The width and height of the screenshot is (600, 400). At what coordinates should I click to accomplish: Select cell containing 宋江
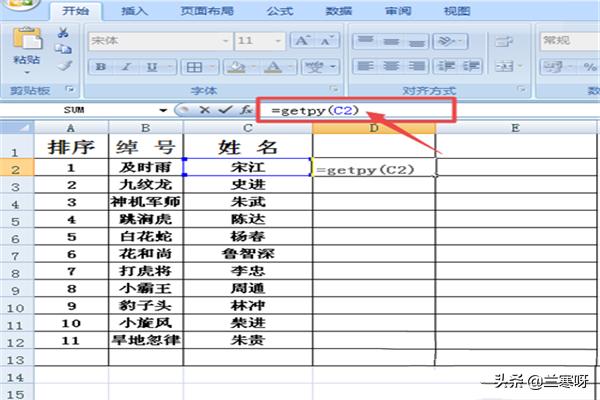(248, 168)
